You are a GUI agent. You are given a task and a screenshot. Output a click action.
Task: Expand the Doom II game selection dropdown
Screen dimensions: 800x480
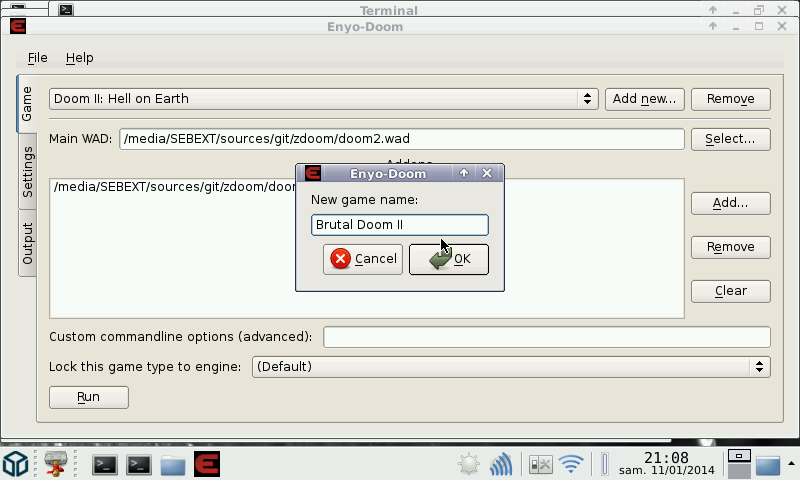click(x=324, y=99)
